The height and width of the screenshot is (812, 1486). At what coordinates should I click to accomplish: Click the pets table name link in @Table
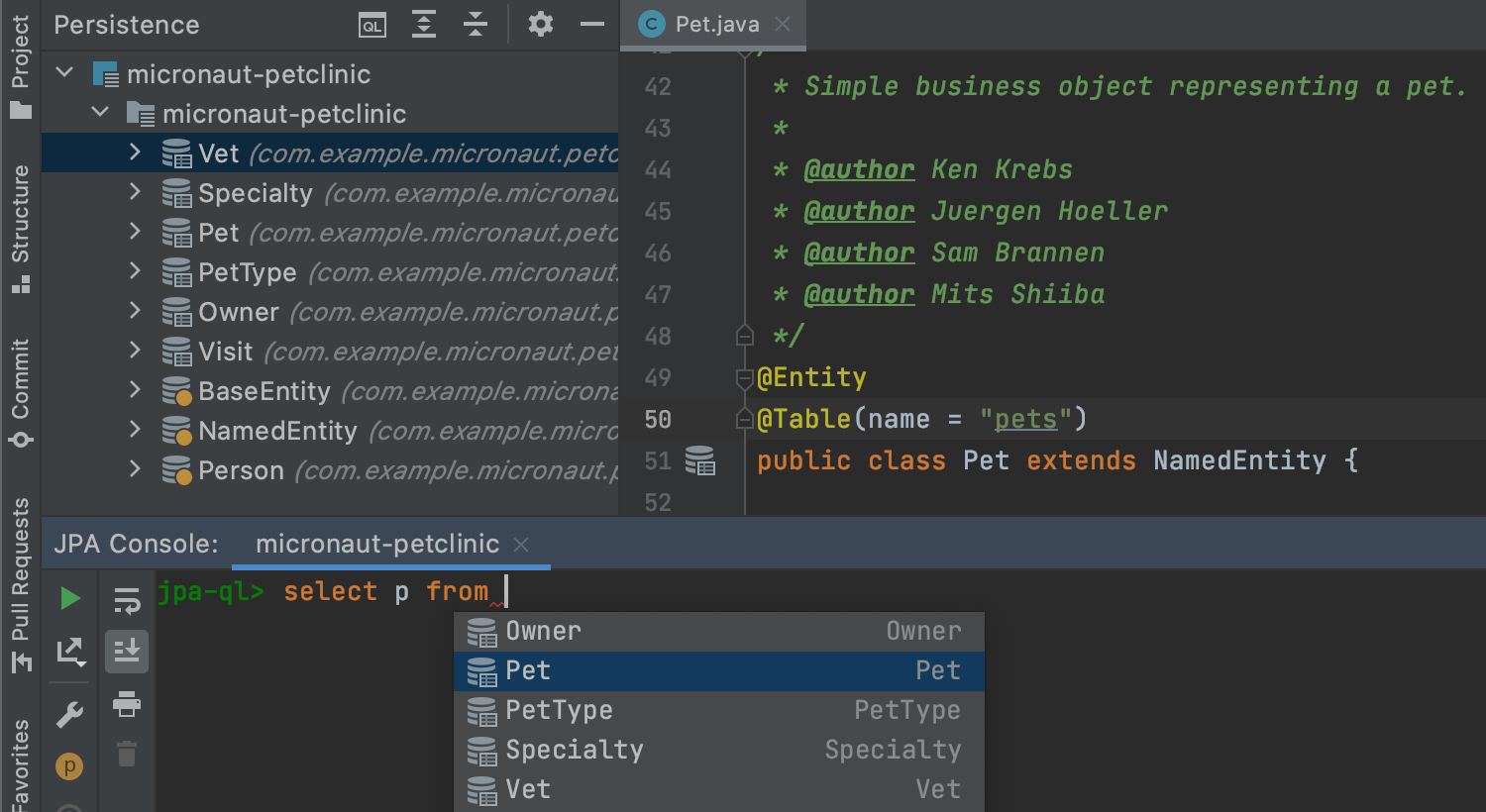1022,418
